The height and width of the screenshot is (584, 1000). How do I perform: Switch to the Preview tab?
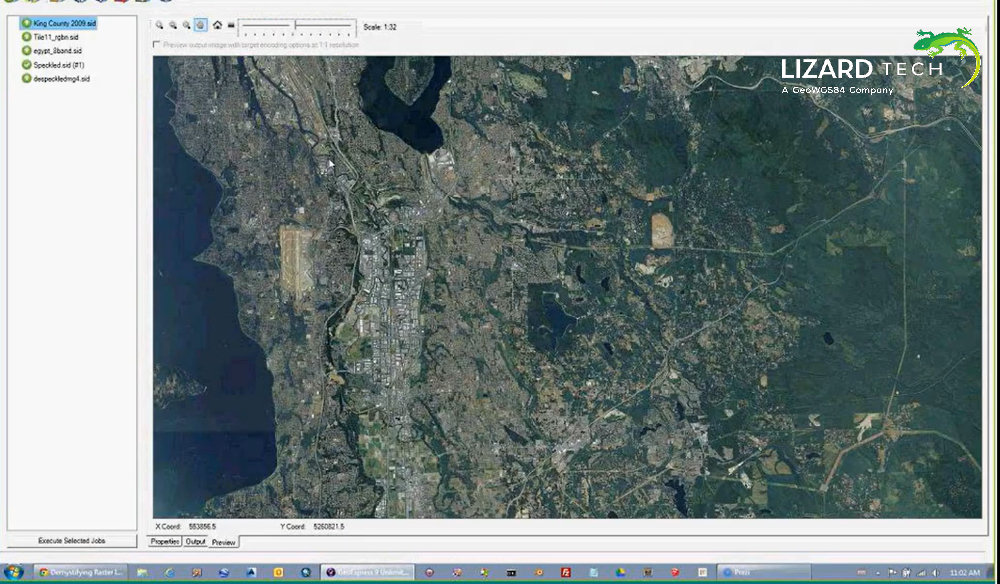coord(224,542)
